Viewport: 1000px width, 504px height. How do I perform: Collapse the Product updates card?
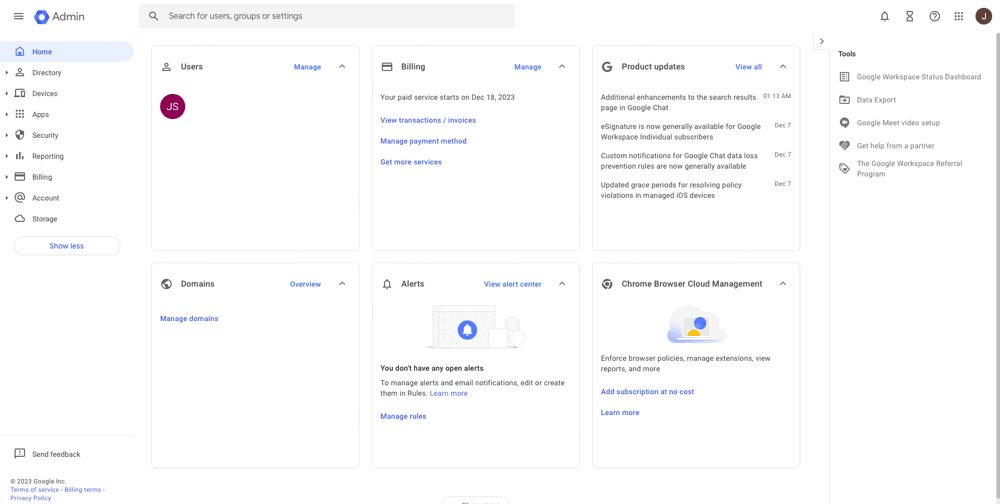(x=783, y=66)
